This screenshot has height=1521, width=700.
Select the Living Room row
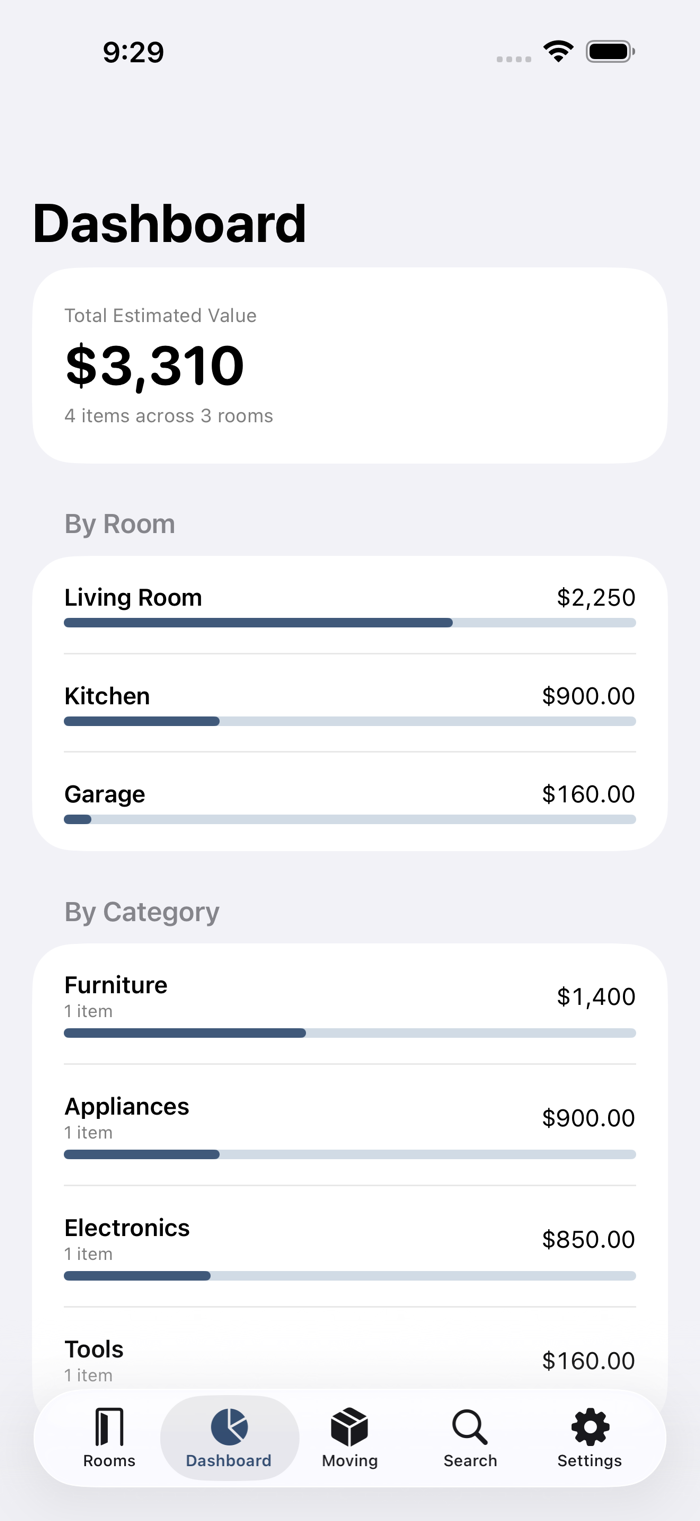(350, 605)
